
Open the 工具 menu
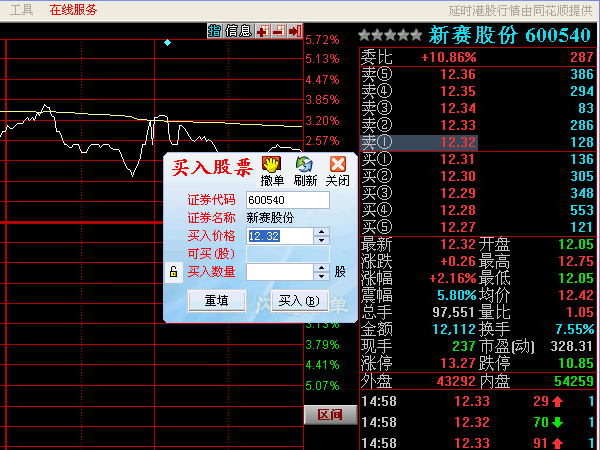[x=21, y=10]
